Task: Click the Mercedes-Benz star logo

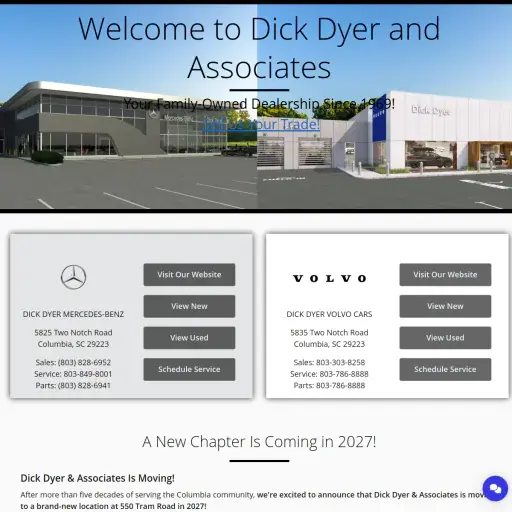Action: (73, 277)
